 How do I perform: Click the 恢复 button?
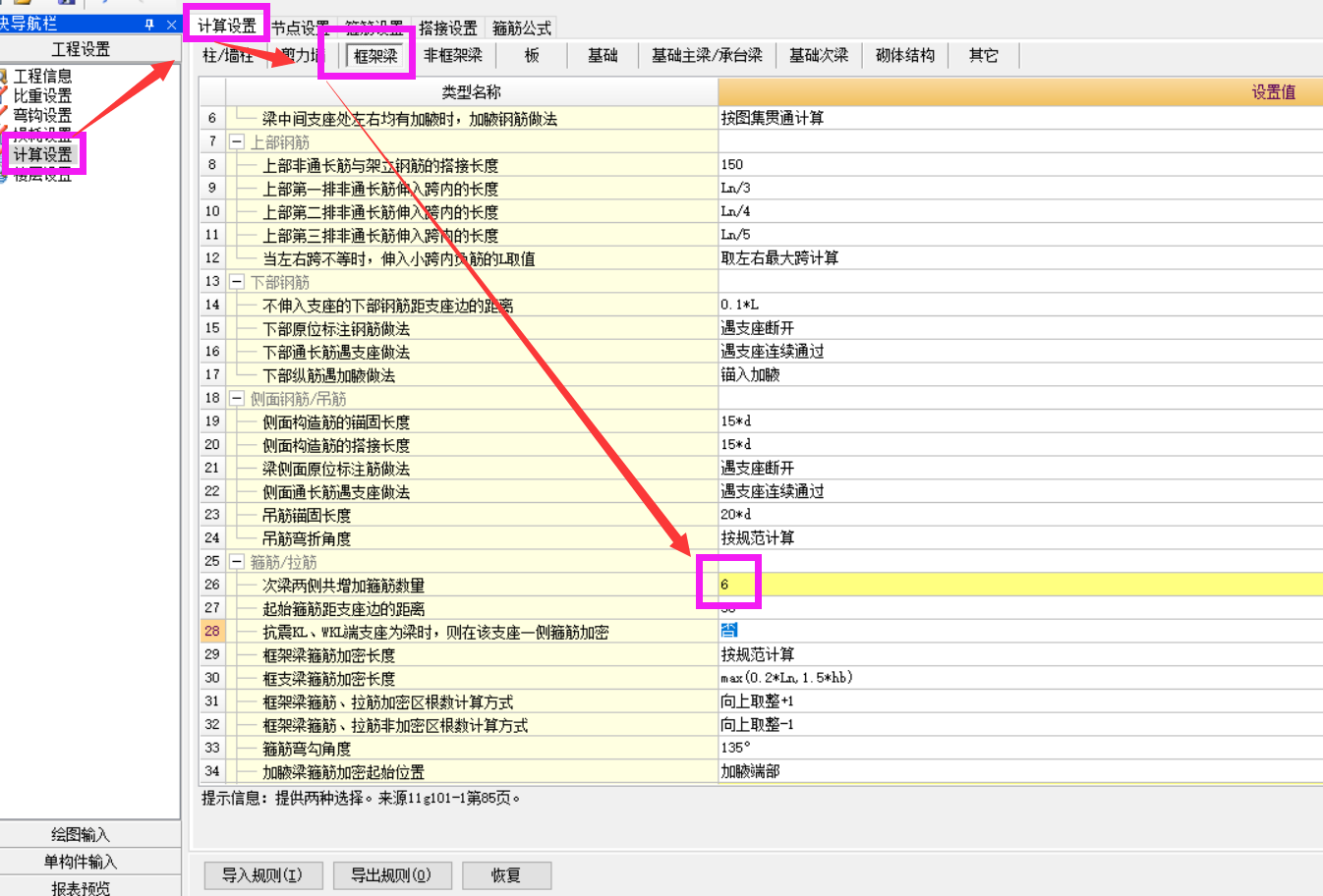coord(506,875)
